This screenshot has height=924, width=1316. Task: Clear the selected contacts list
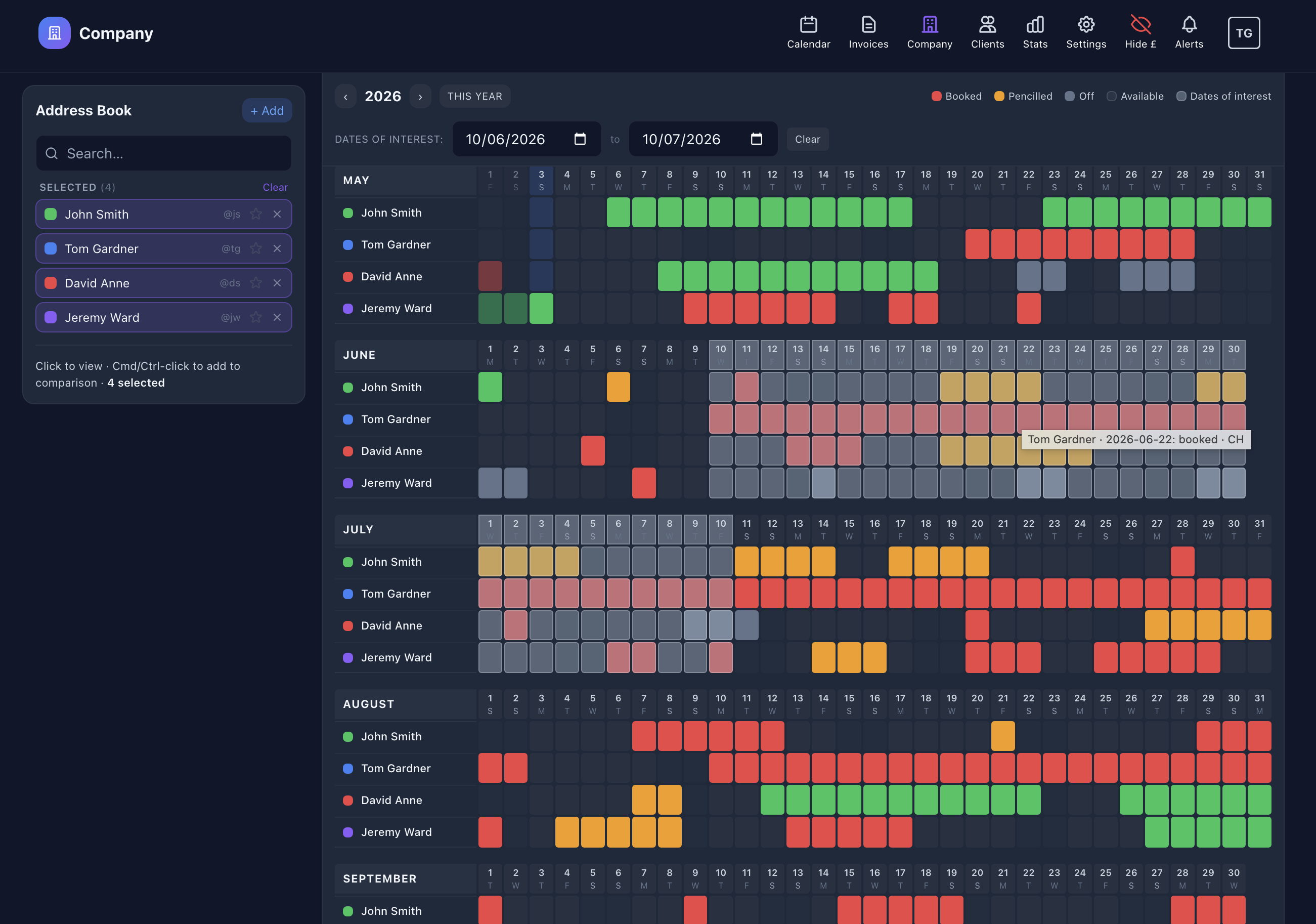tap(275, 188)
